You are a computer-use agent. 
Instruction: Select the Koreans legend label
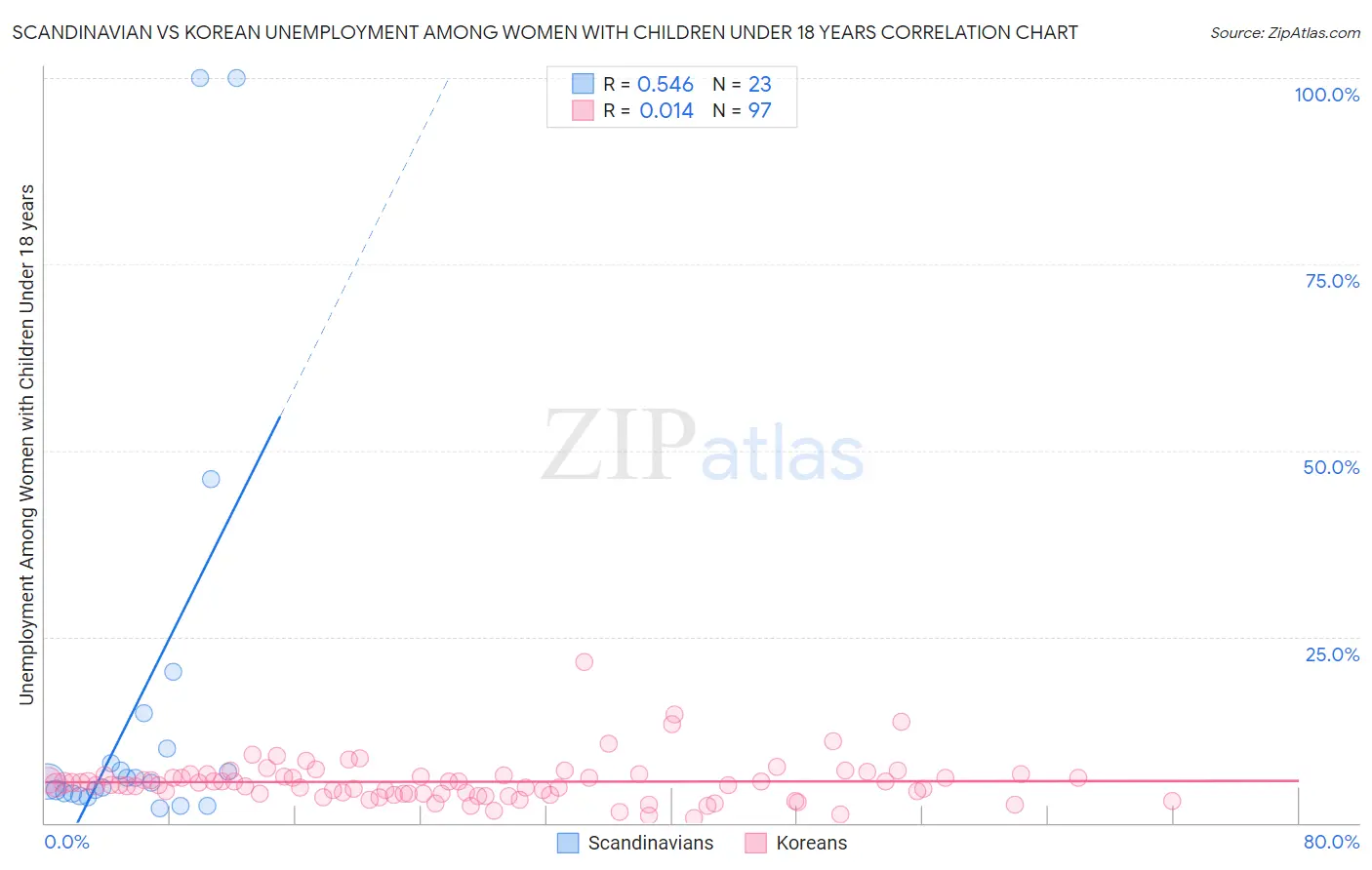click(x=812, y=843)
